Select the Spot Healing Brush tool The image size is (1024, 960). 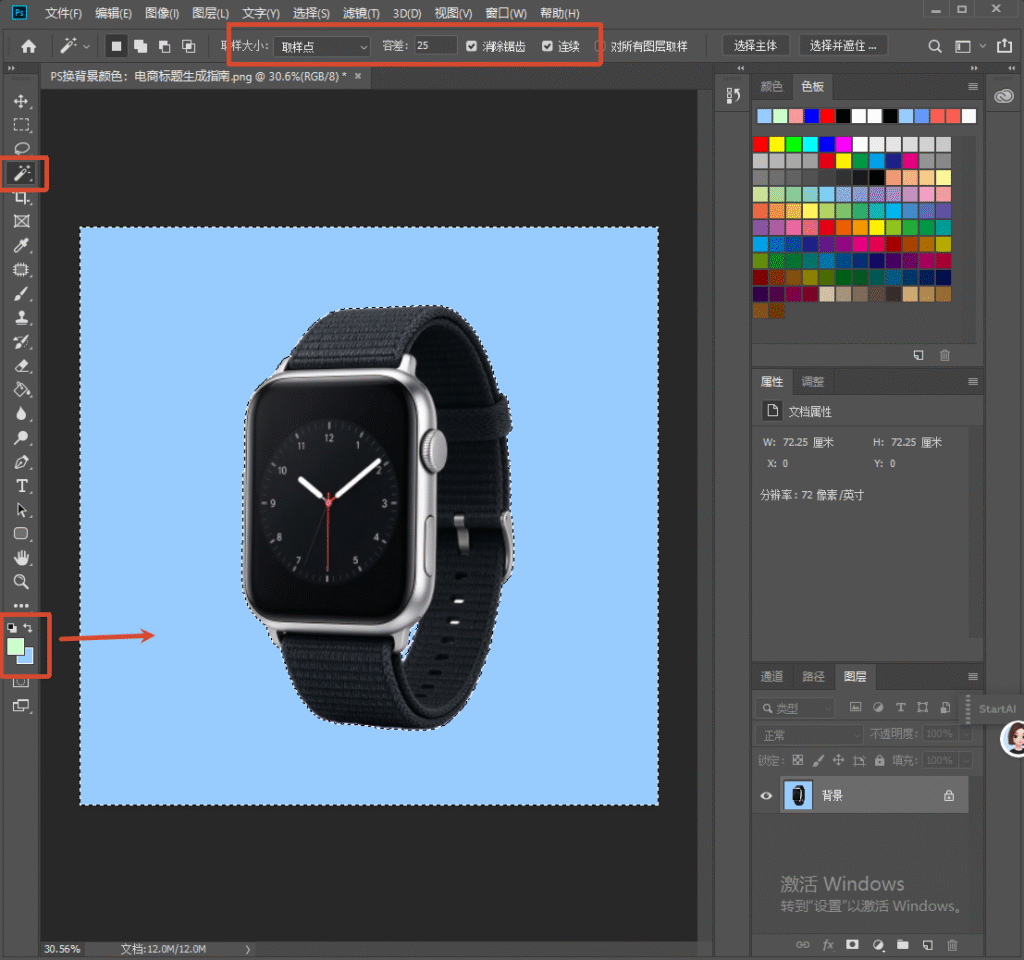(22, 270)
